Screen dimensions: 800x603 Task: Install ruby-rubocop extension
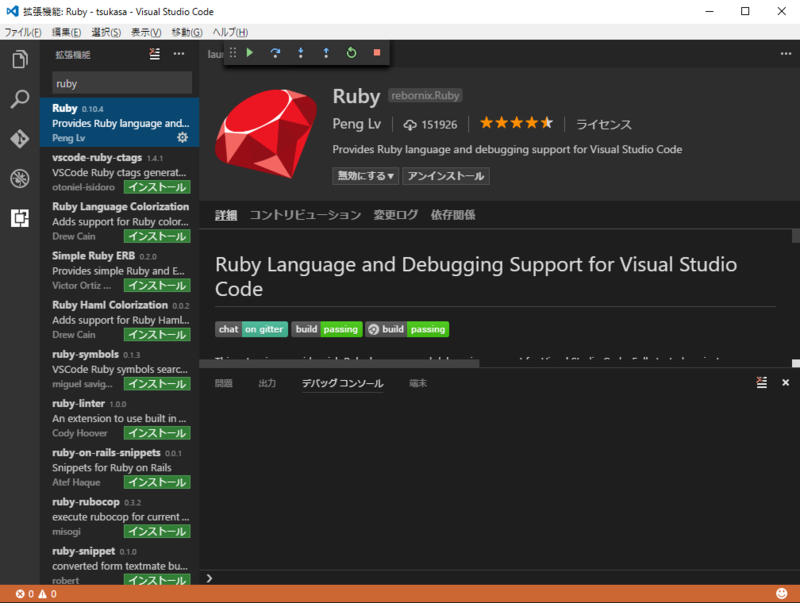[157, 532]
